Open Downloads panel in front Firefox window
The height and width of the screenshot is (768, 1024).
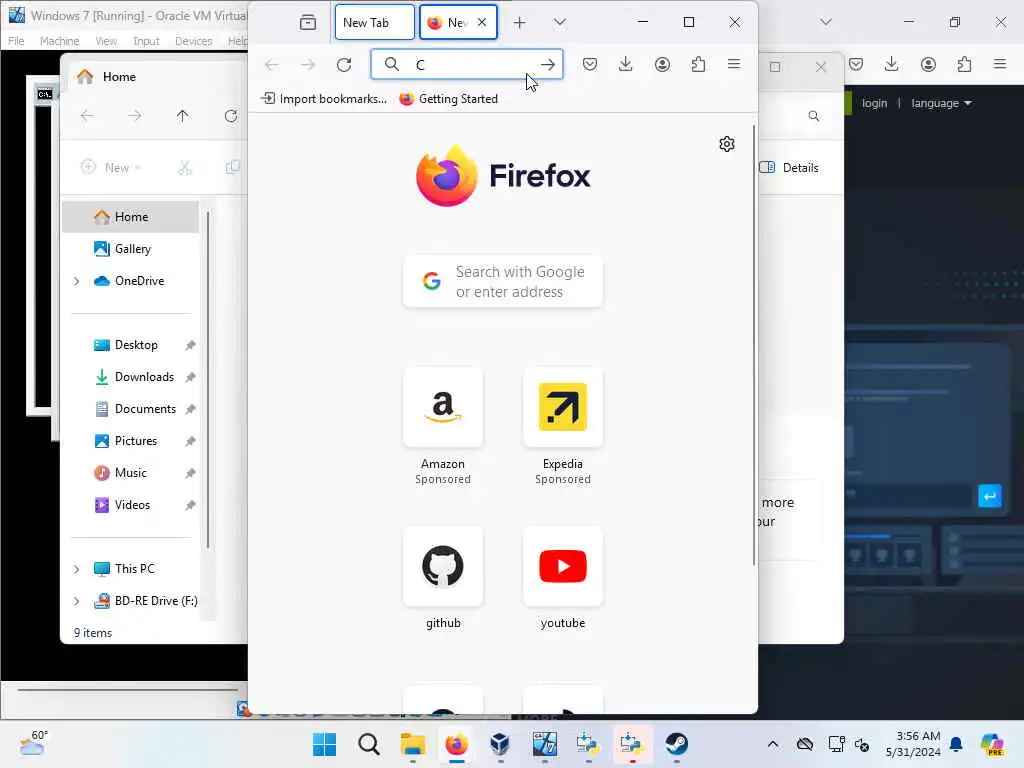626,64
